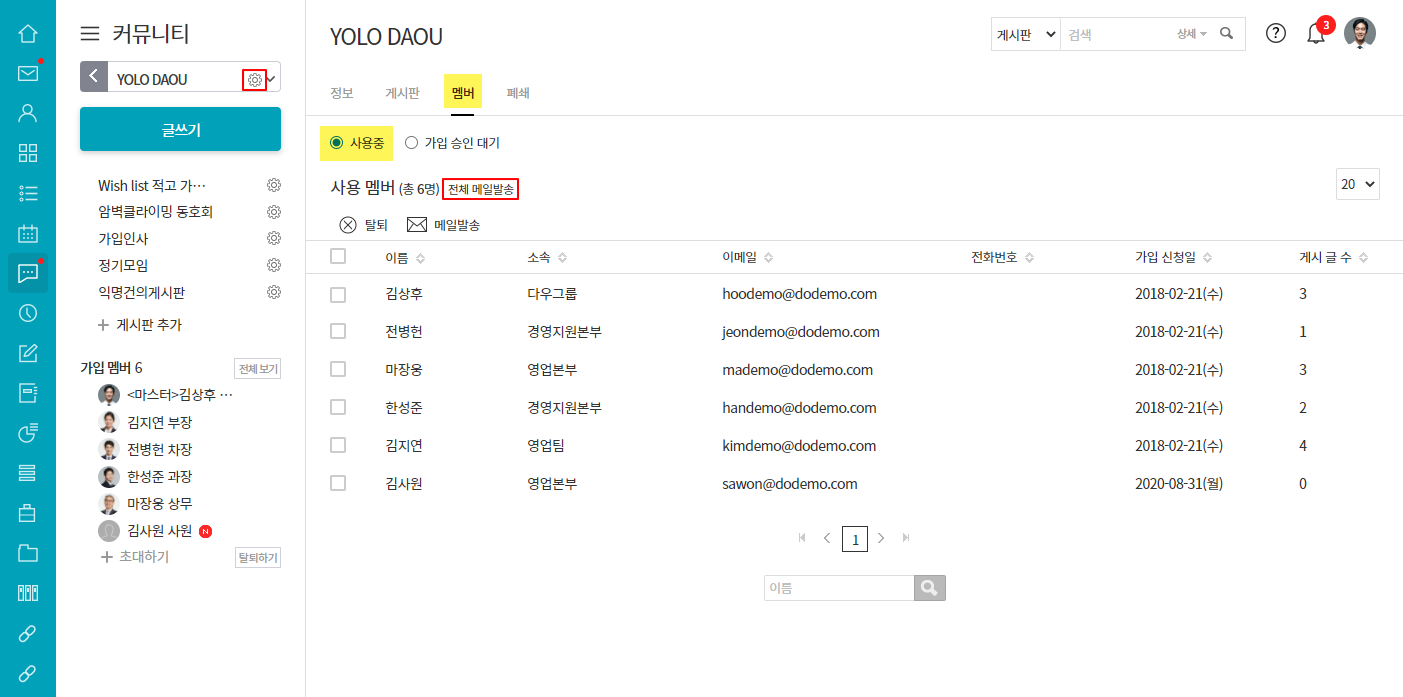Open the 게시판 search scope dropdown
Image resolution: width=1403 pixels, height=697 pixels.
(1025, 34)
